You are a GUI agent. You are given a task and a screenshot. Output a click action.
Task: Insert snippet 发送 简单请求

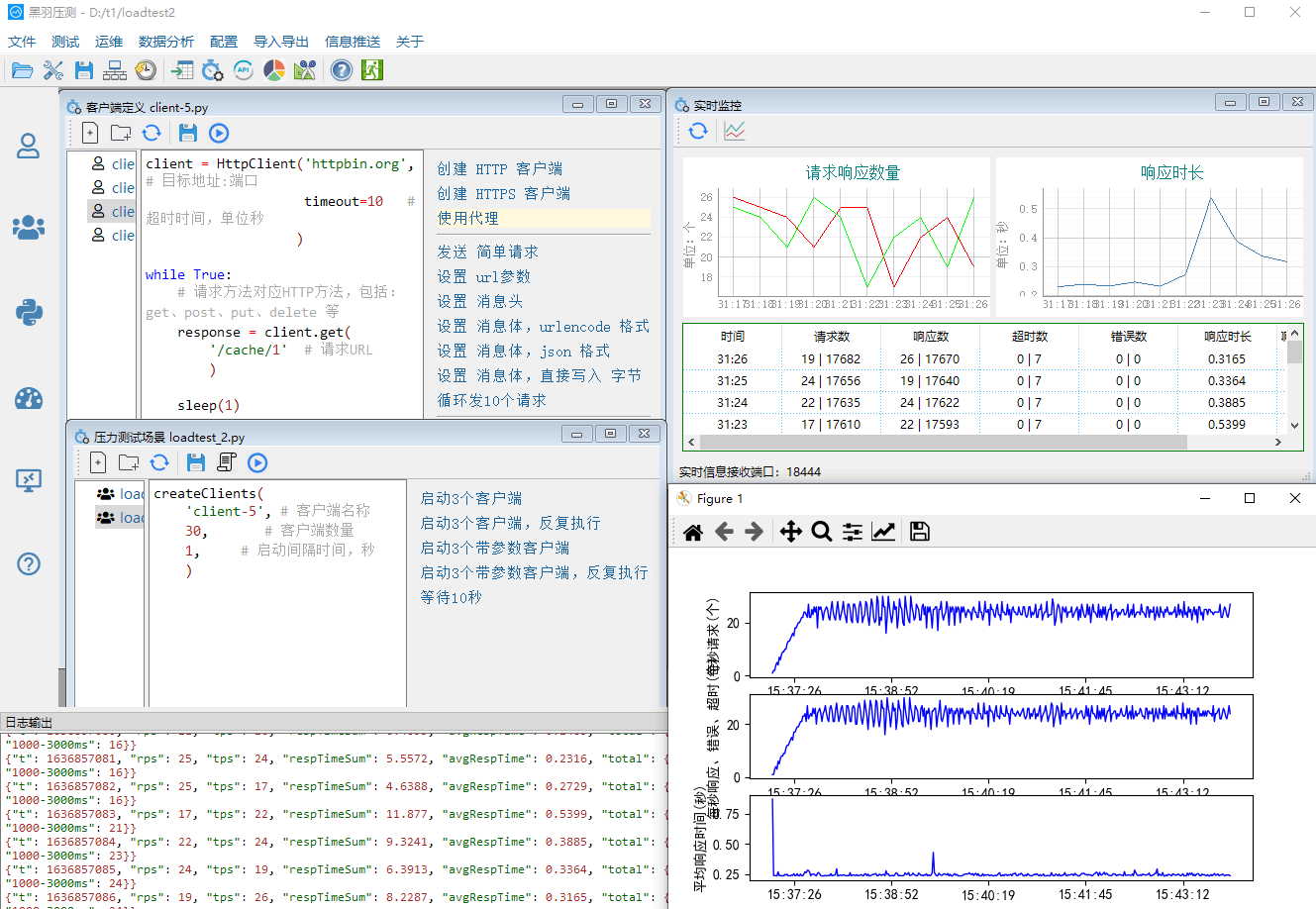tap(488, 252)
